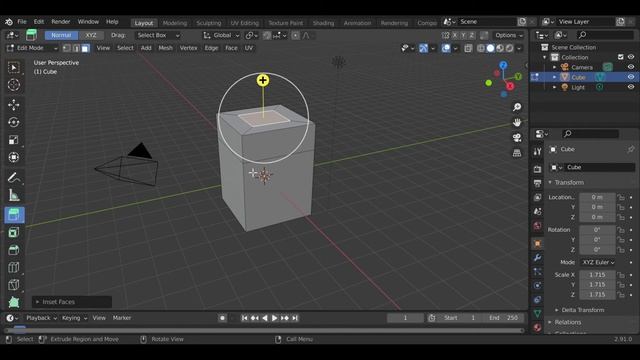Open the Output properties tab

[537, 183]
